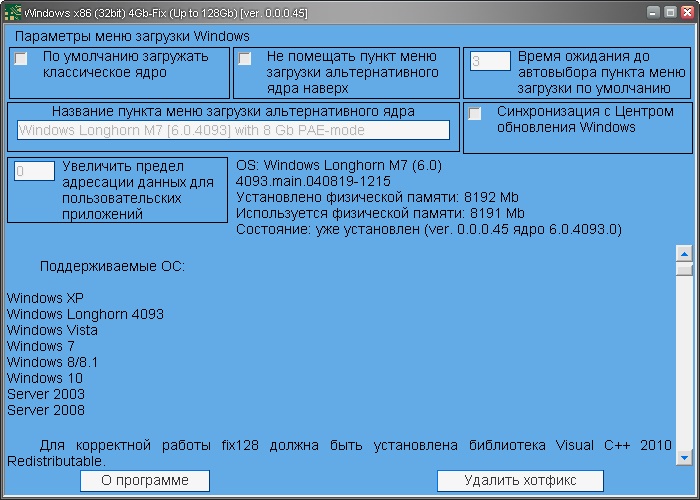This screenshot has width=700, height=500.
Task: Click the "Состояние: уже установлен" status line
Action: 429,229
